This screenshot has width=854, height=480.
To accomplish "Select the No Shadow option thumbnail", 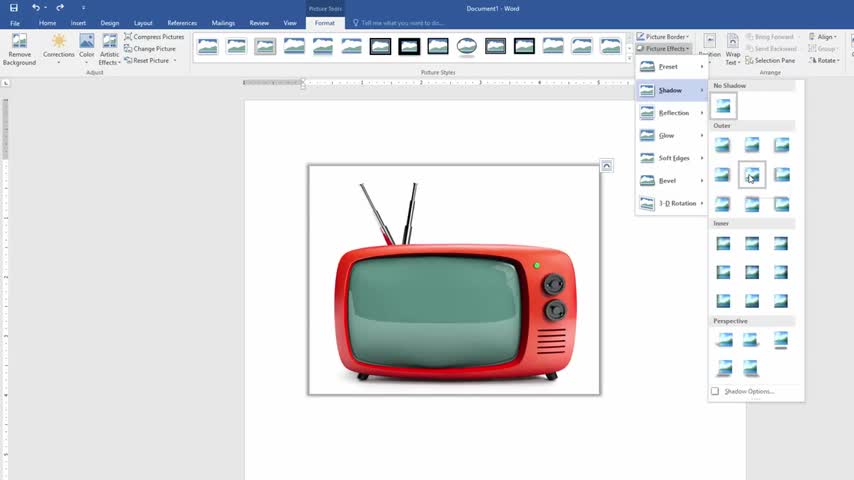I will click(723, 106).
